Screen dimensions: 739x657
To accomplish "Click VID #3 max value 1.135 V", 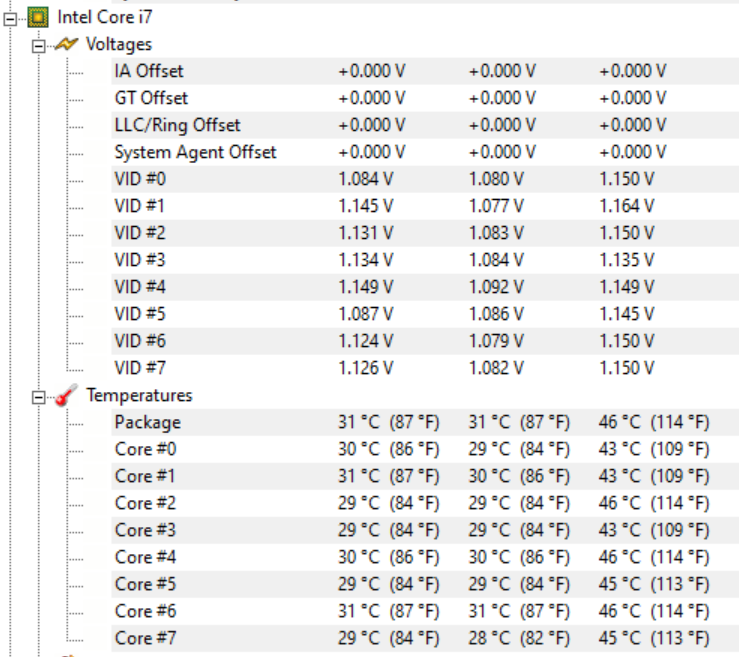I will (x=626, y=260).
